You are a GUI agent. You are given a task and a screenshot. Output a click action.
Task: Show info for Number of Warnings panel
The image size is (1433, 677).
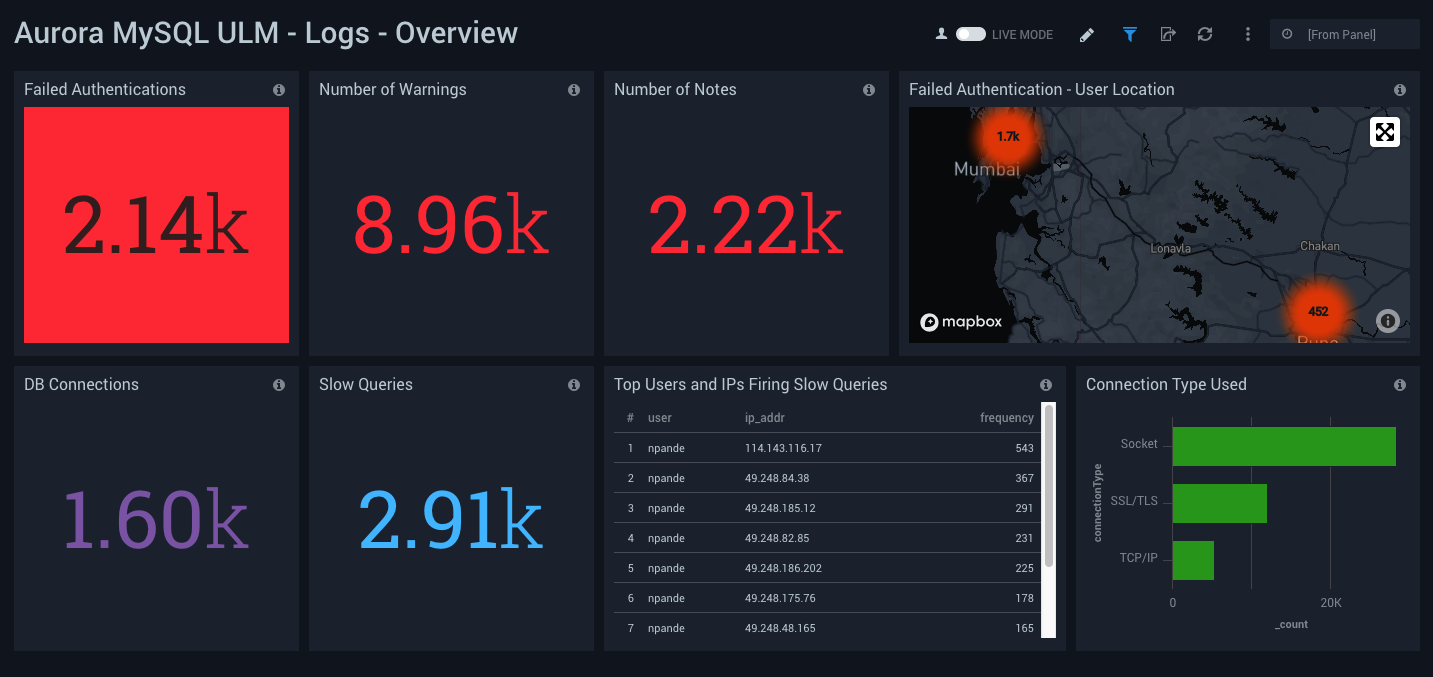pos(574,90)
